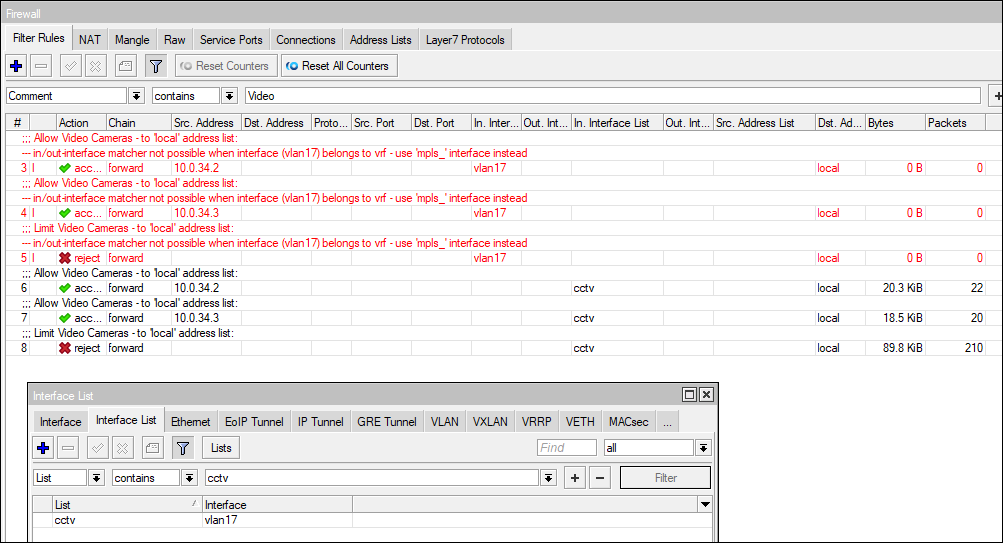This screenshot has width=1003, height=543.
Task: Click Reset All Counters button
Action: pos(339,66)
